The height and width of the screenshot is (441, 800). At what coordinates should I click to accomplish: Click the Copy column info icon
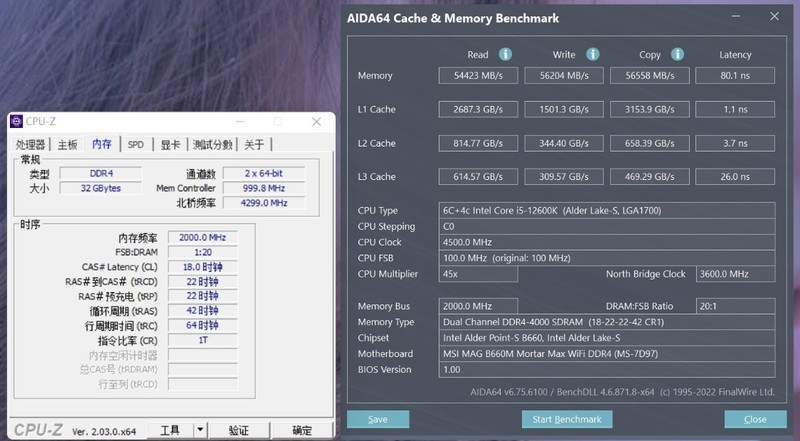click(678, 54)
